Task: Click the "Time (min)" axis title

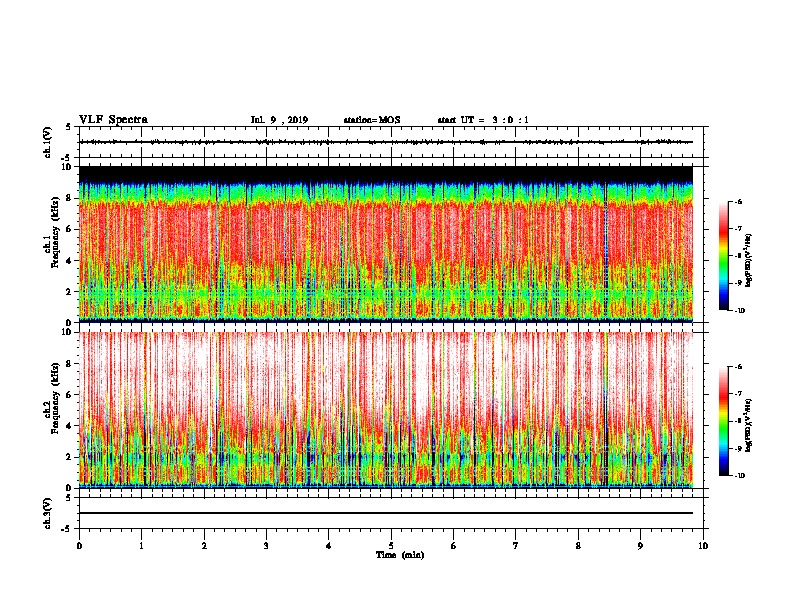Action: point(400,555)
